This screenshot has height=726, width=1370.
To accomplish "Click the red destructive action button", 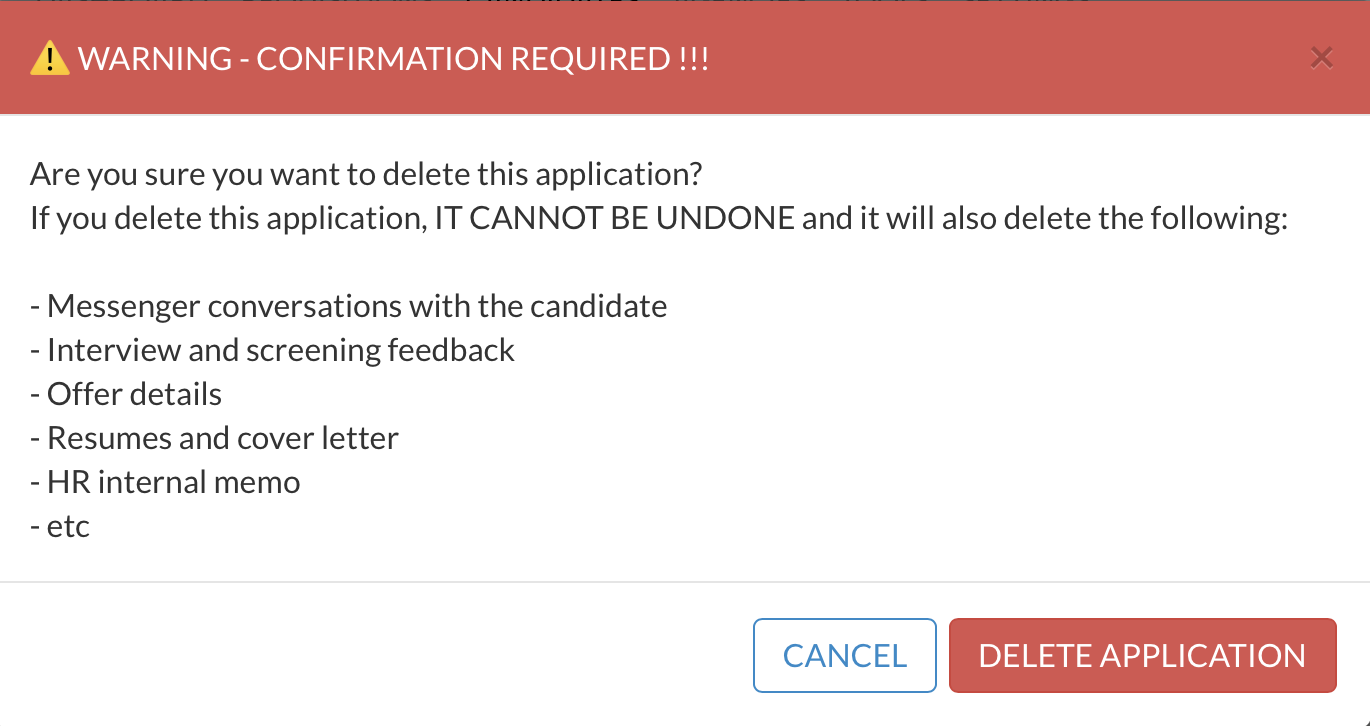I will (1142, 655).
